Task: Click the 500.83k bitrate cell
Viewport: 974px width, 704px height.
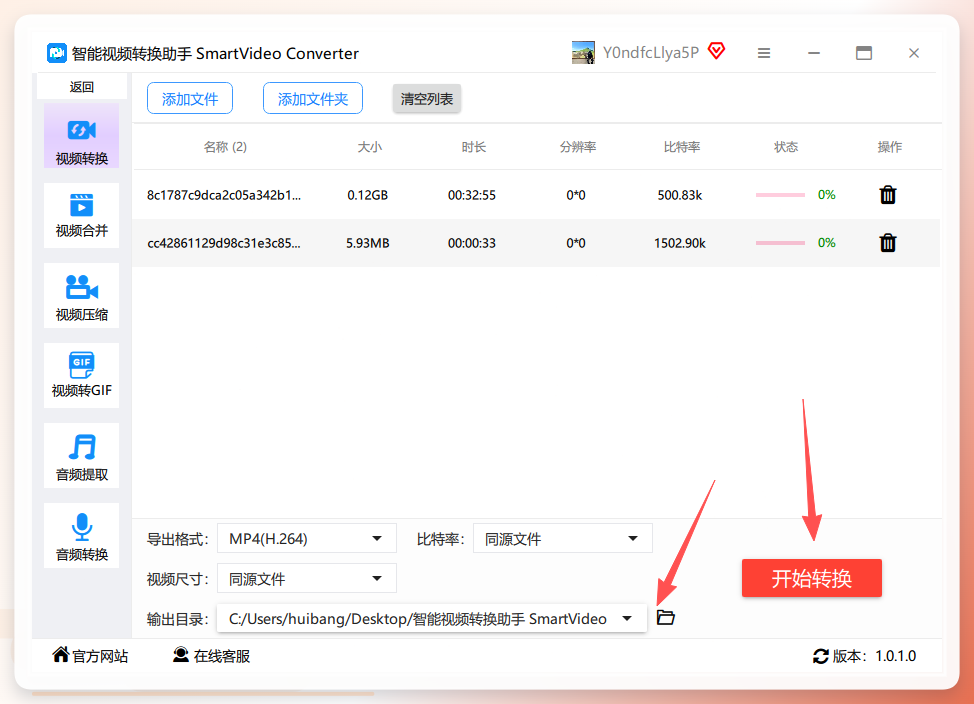Action: point(680,195)
